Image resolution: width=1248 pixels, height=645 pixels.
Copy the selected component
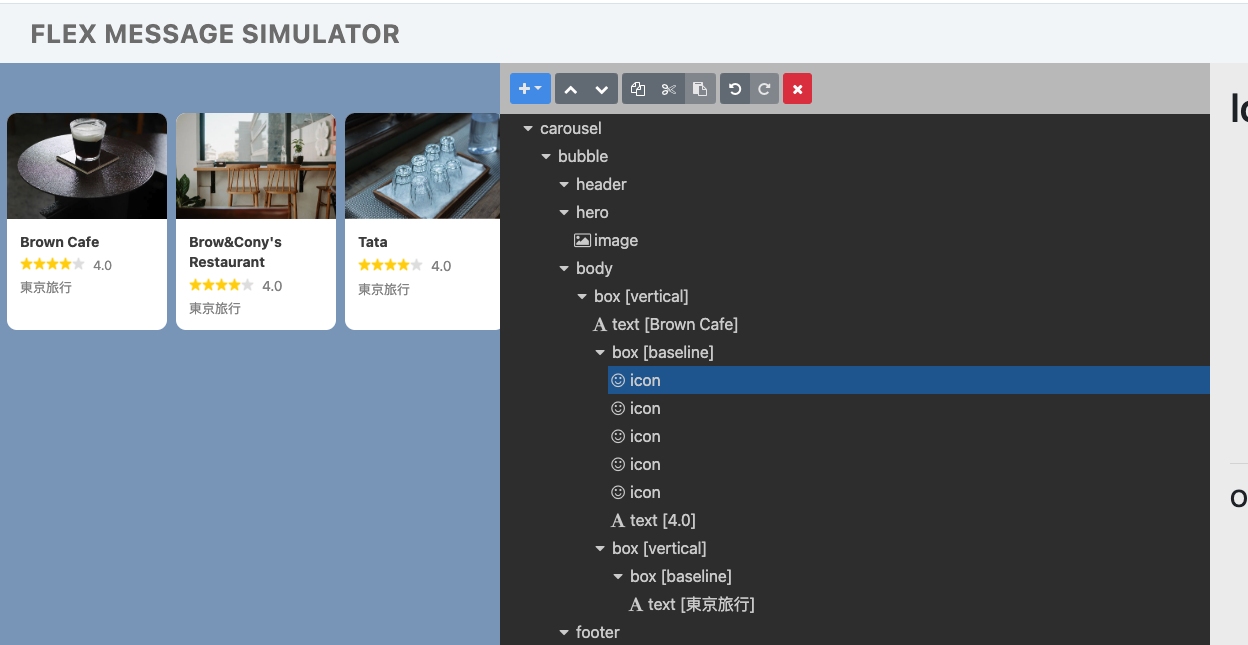(x=638, y=89)
